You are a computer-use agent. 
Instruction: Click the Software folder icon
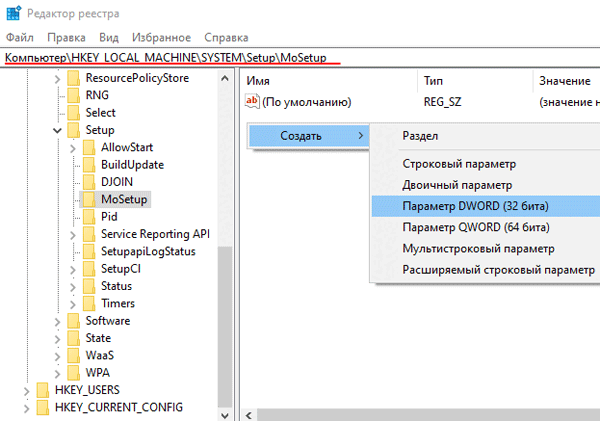(73, 321)
